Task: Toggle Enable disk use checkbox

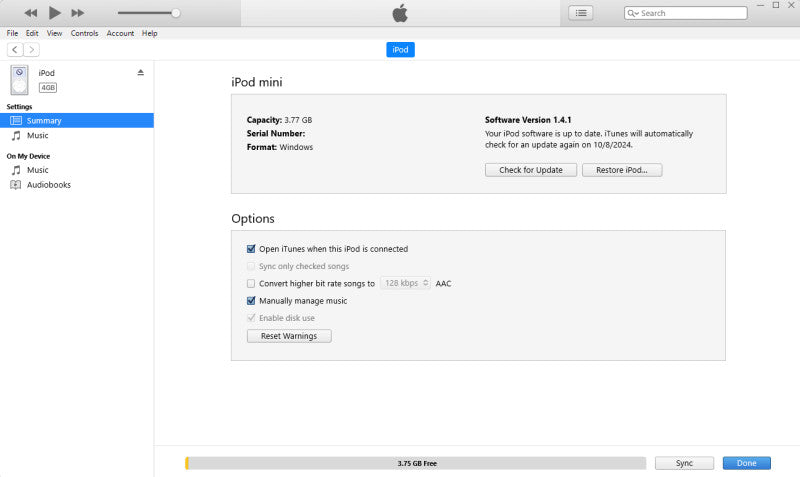Action: coord(251,318)
